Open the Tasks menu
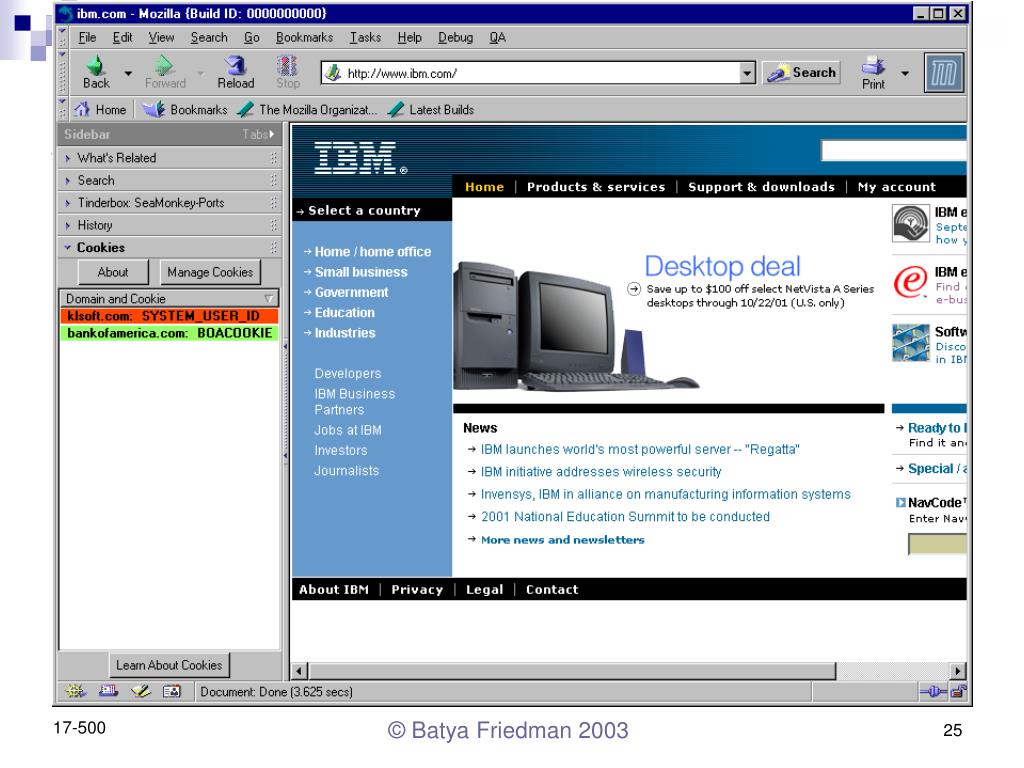Image resolution: width=1024 pixels, height=768 pixels. (365, 37)
